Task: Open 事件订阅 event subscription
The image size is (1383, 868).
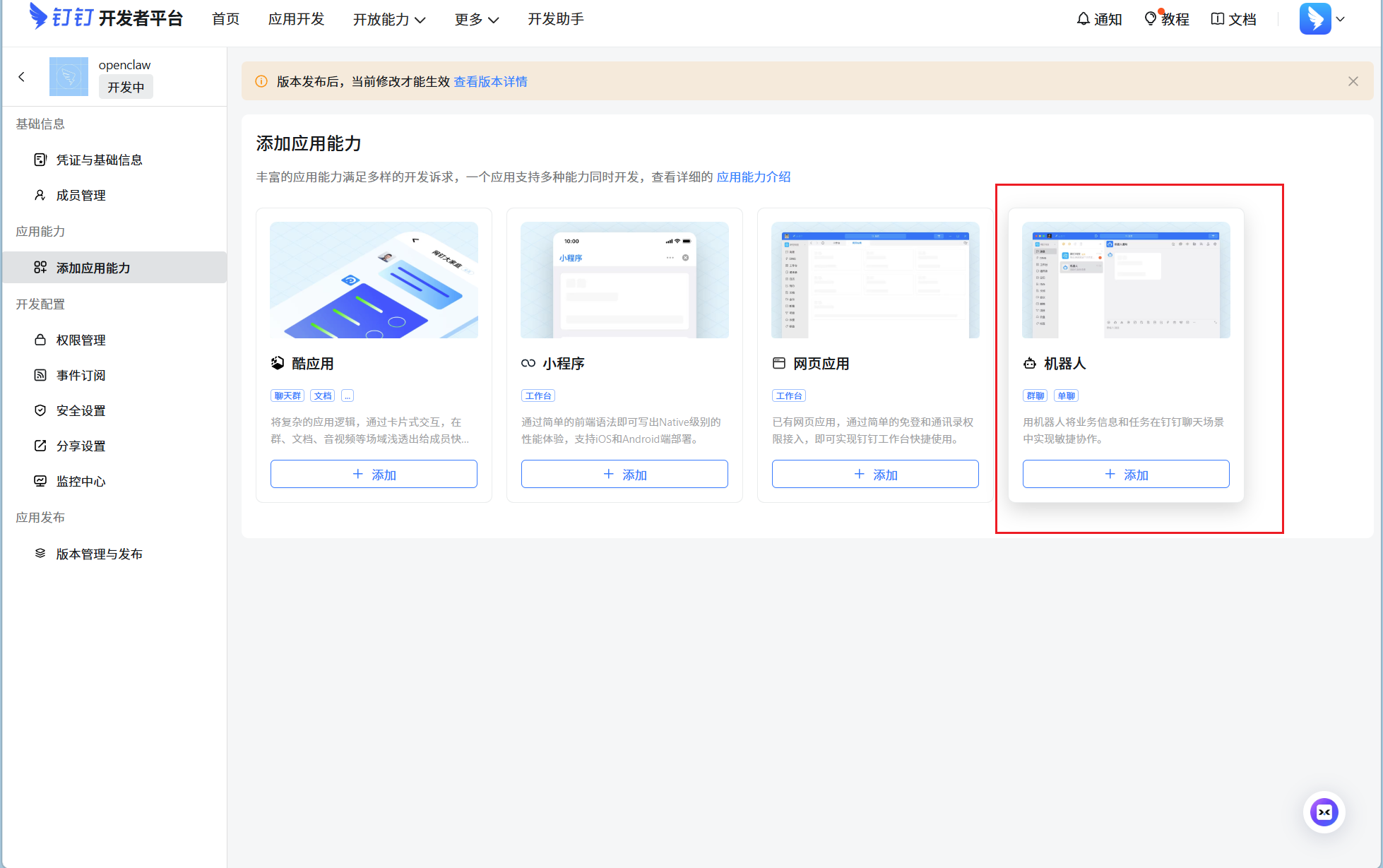Action: [80, 375]
